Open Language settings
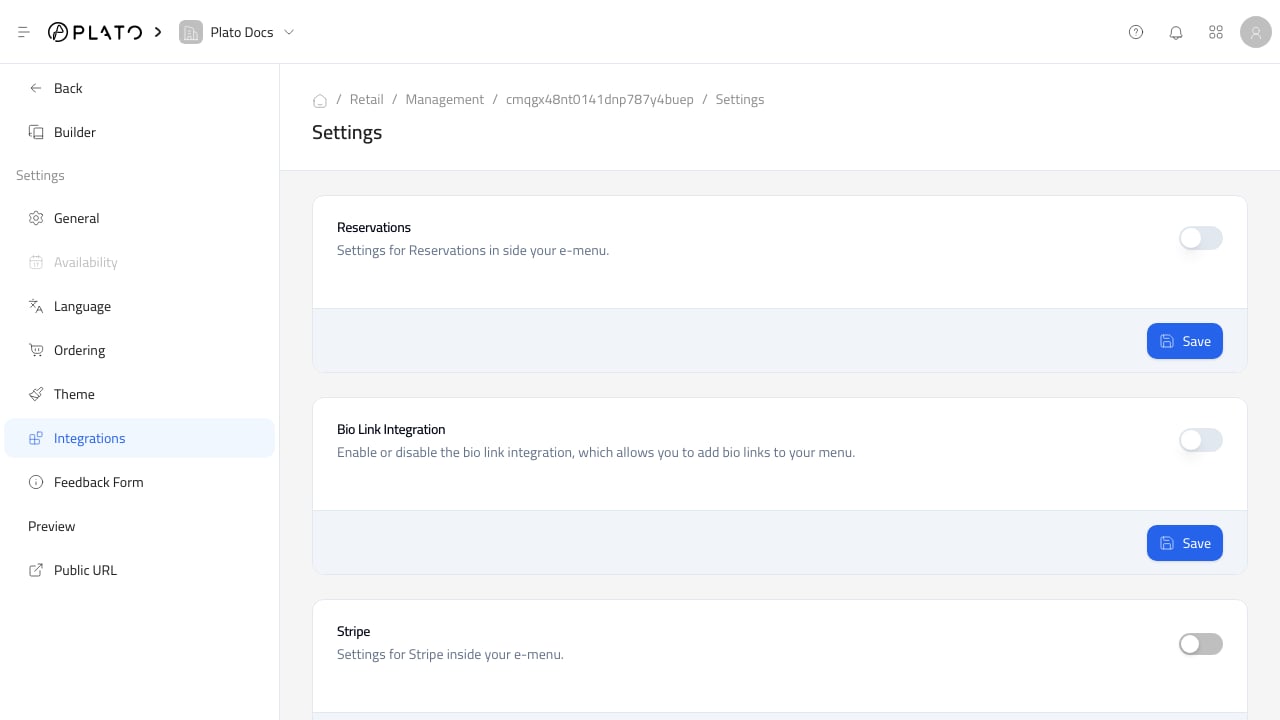Image resolution: width=1280 pixels, height=720 pixels. 140,306
